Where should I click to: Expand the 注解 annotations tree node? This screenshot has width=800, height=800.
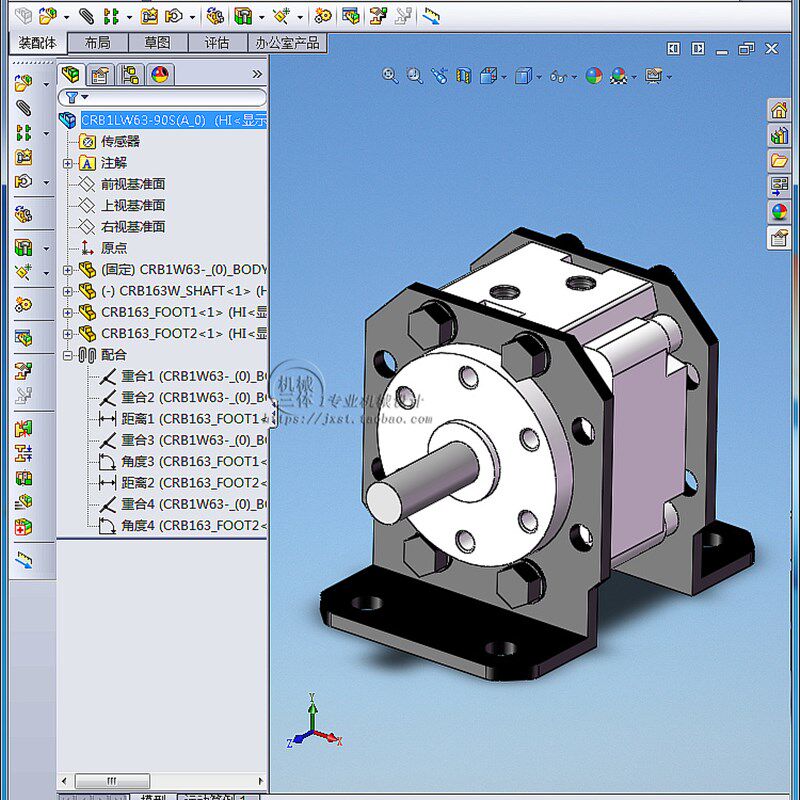(x=67, y=163)
